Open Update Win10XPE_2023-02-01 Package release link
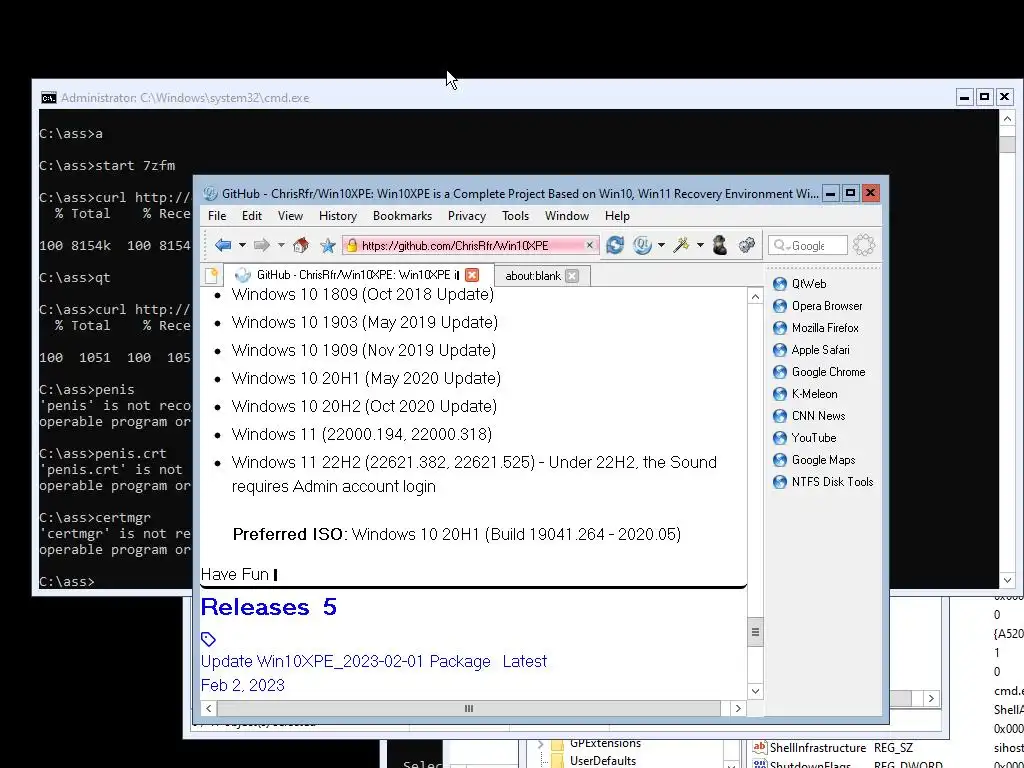The image size is (1024, 768). pyautogui.click(x=345, y=662)
